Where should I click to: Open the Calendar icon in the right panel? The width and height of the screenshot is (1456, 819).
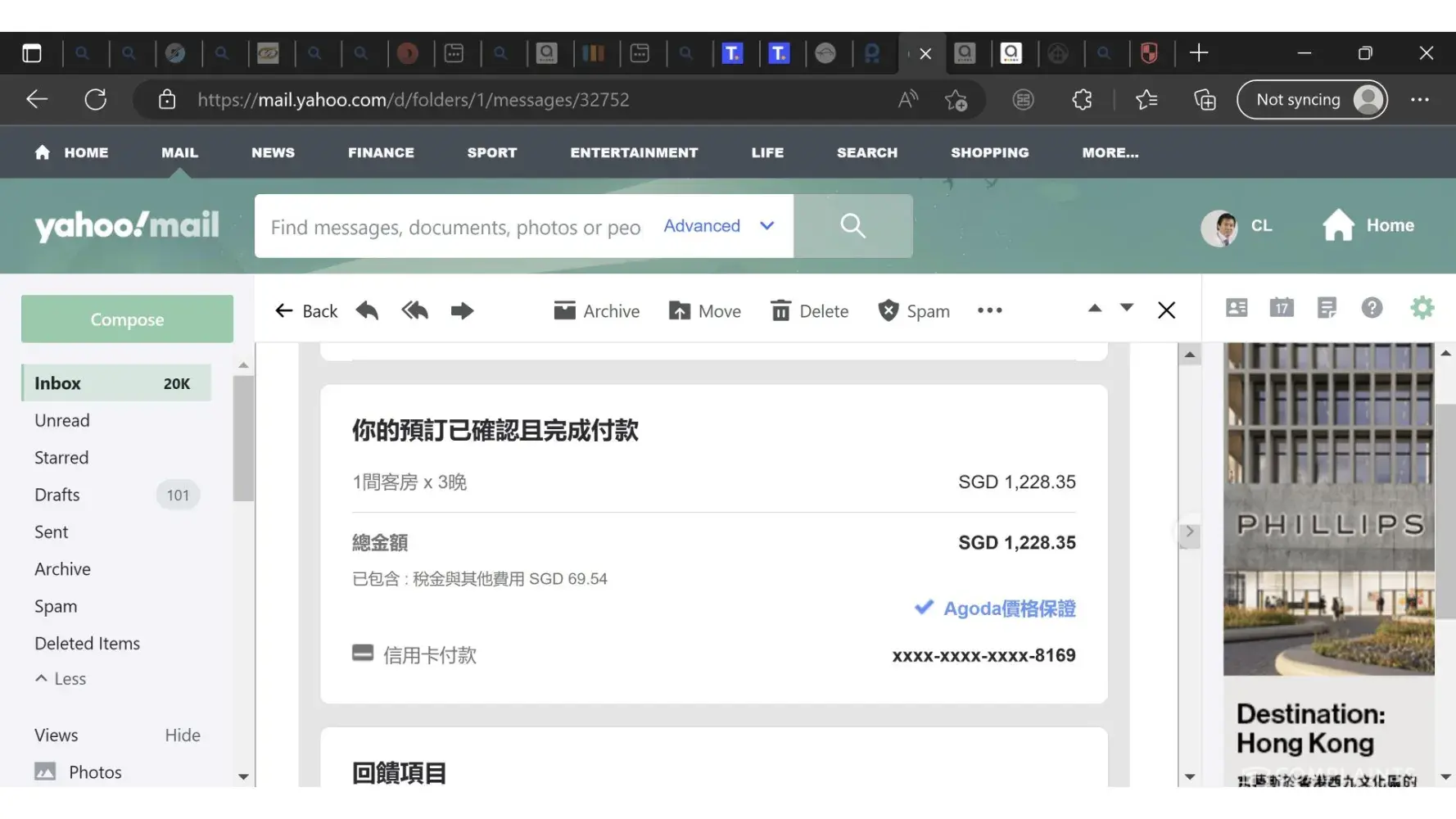click(x=1281, y=308)
